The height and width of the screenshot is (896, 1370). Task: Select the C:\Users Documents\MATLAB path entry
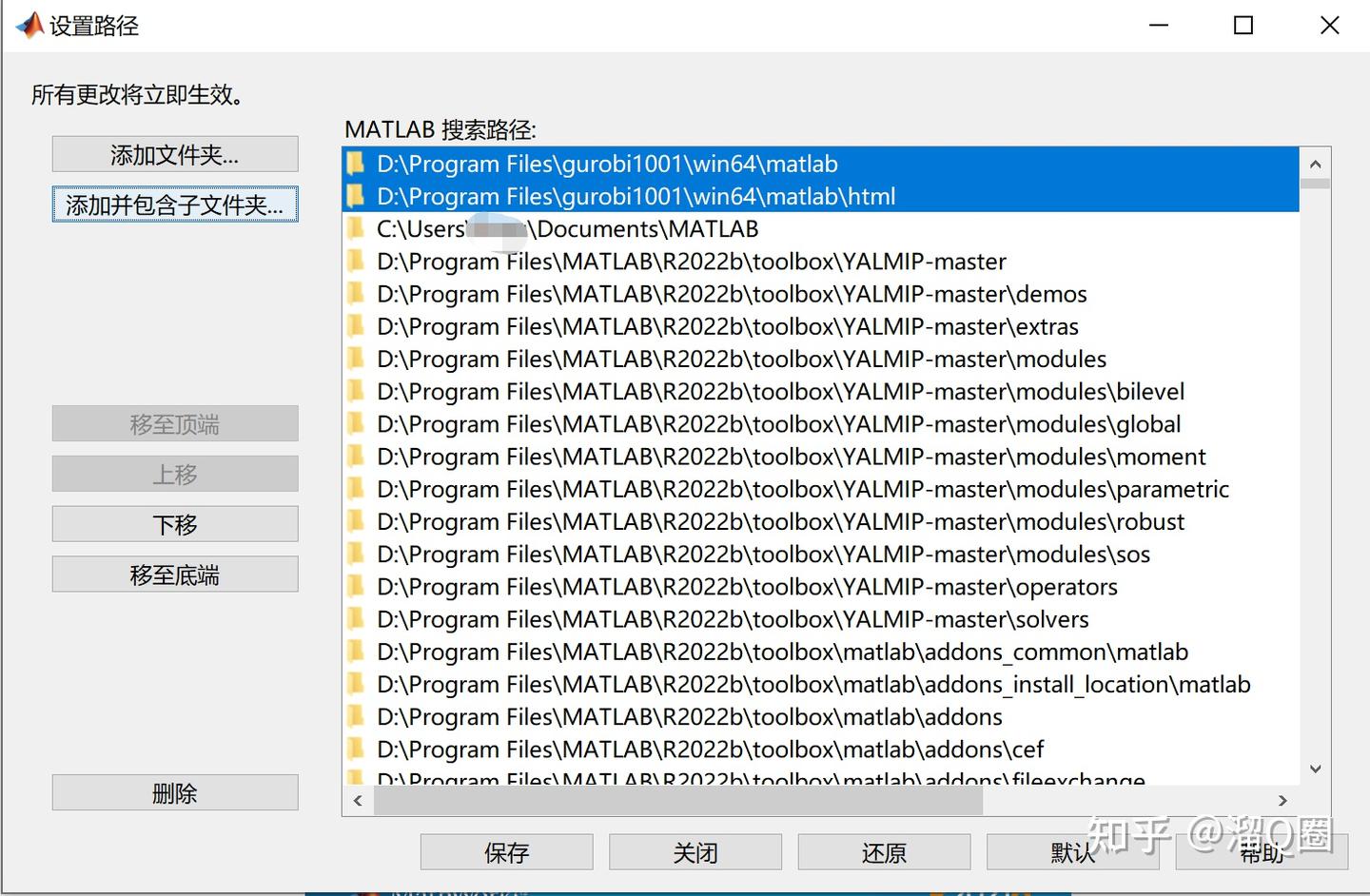click(x=568, y=228)
